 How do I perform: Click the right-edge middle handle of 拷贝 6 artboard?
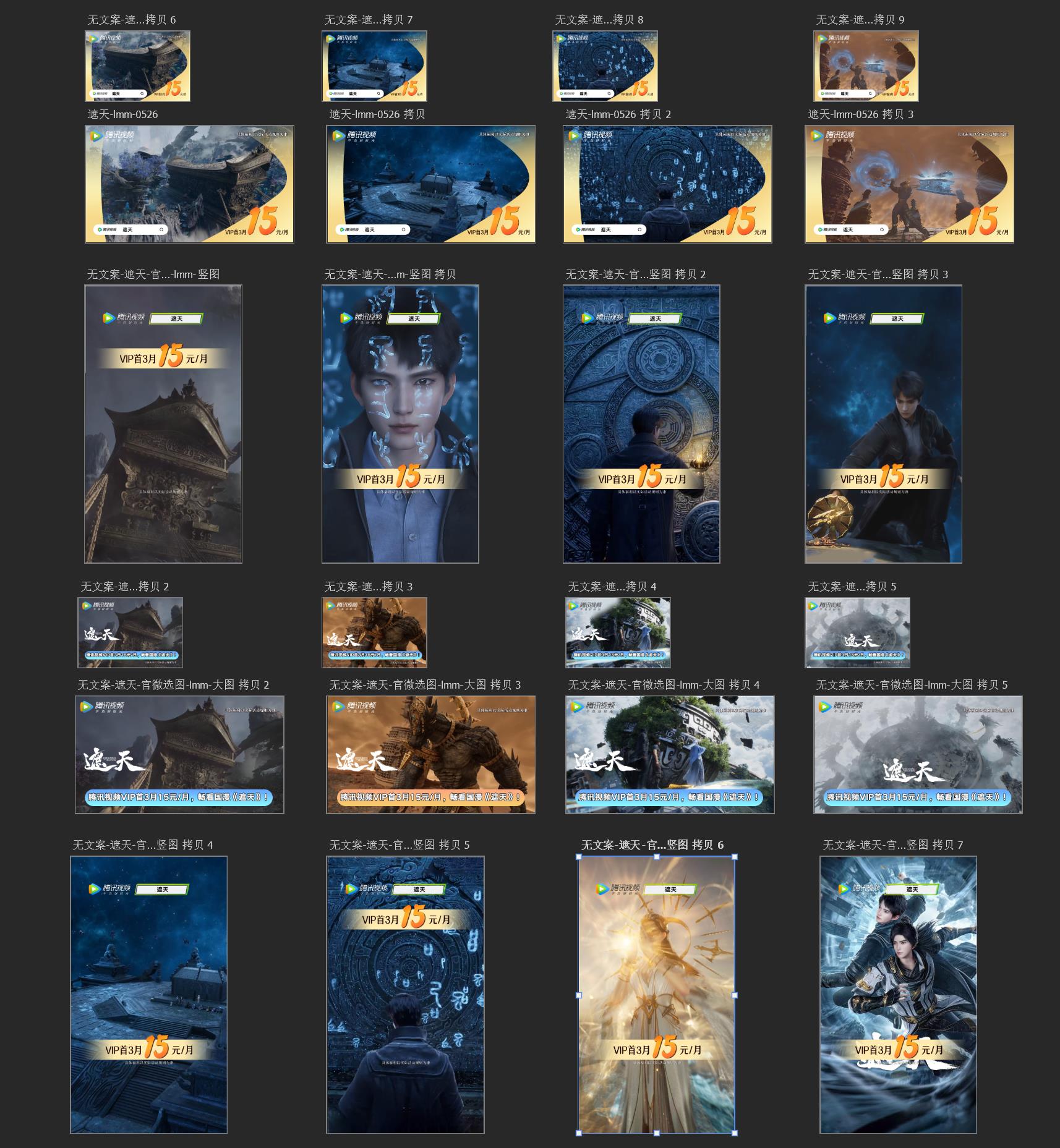click(735, 995)
